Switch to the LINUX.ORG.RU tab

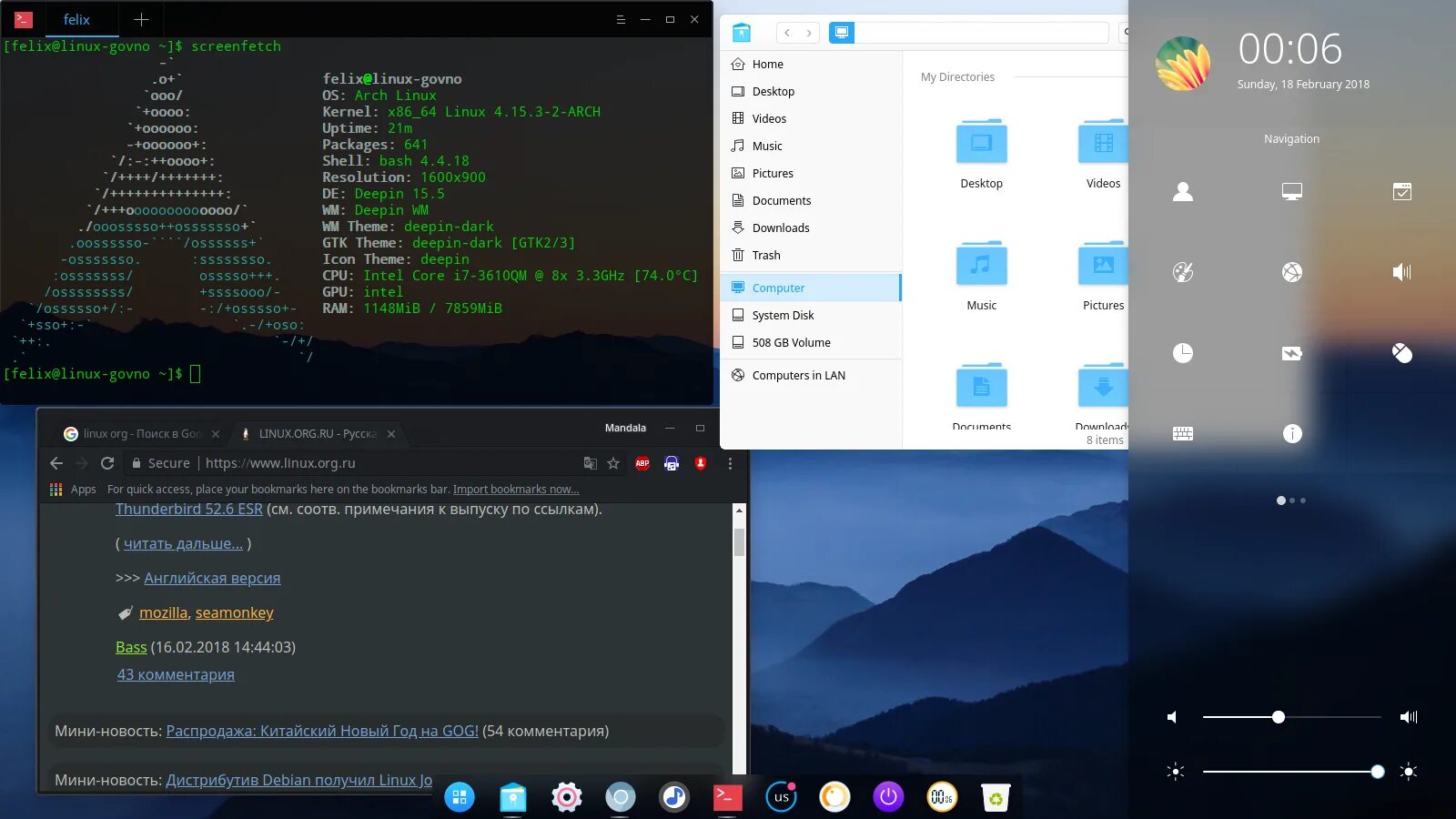(318, 434)
